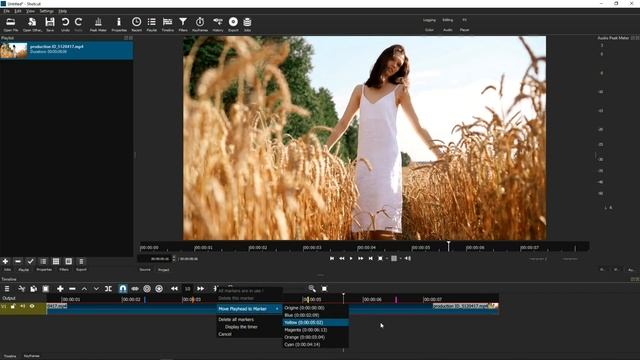Image resolution: width=640 pixels, height=360 pixels.
Task: Toggle timeline snapping magnet
Action: click(122, 289)
